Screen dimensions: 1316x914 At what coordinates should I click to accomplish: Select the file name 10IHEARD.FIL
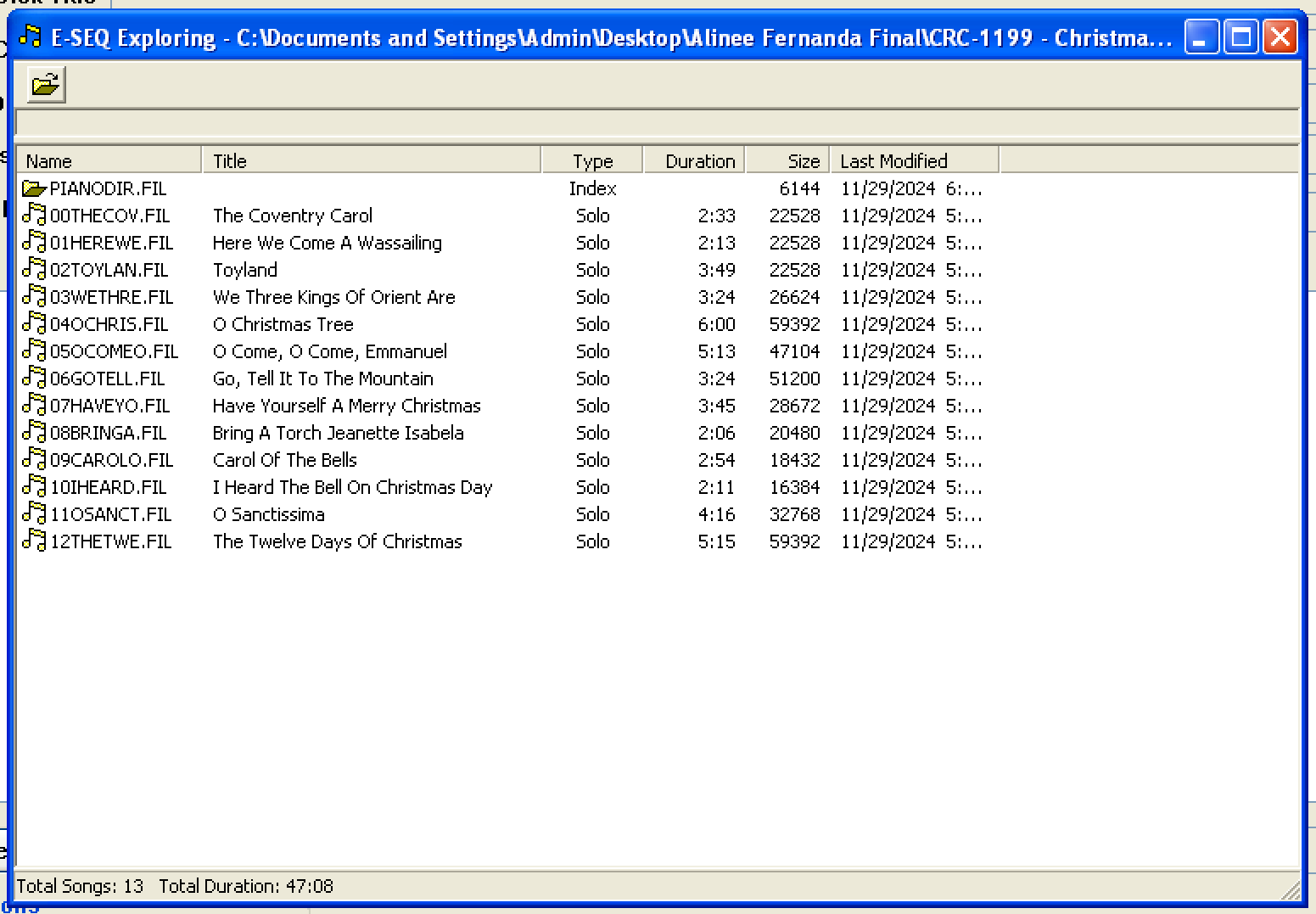pyautogui.click(x=108, y=487)
